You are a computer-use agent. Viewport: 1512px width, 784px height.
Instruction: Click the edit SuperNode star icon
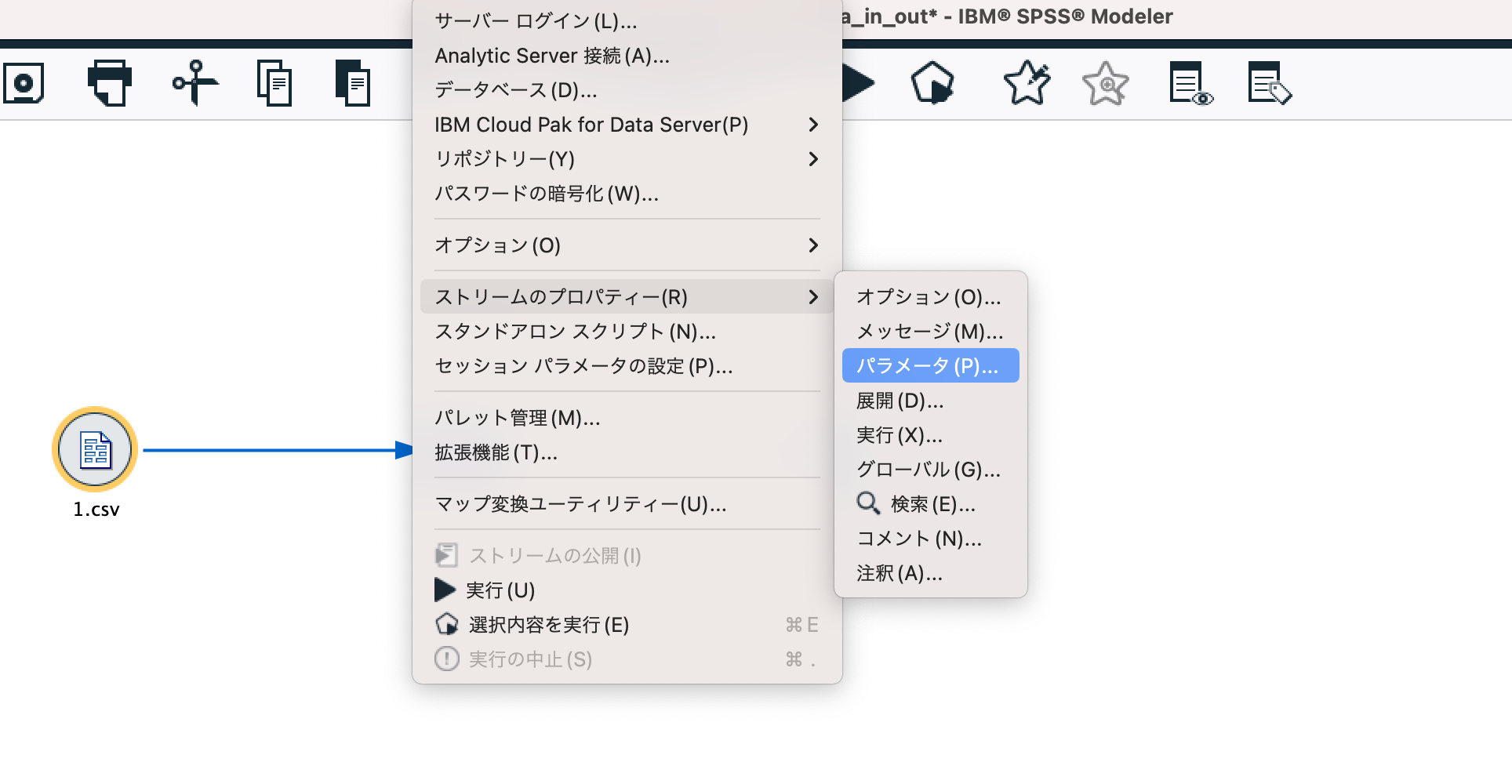click(x=1027, y=82)
